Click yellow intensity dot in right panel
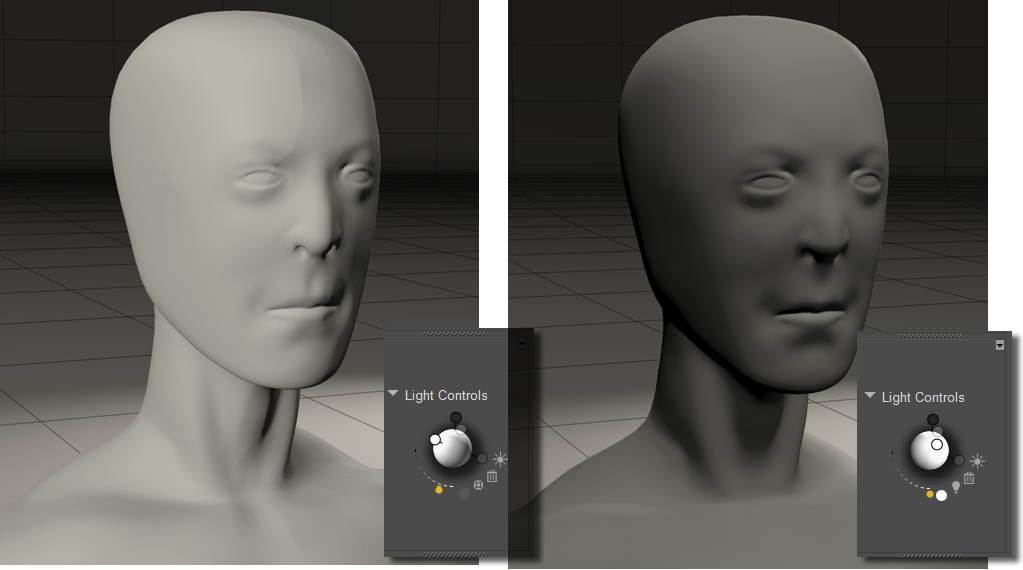This screenshot has height=570, width=1023. coord(930,494)
